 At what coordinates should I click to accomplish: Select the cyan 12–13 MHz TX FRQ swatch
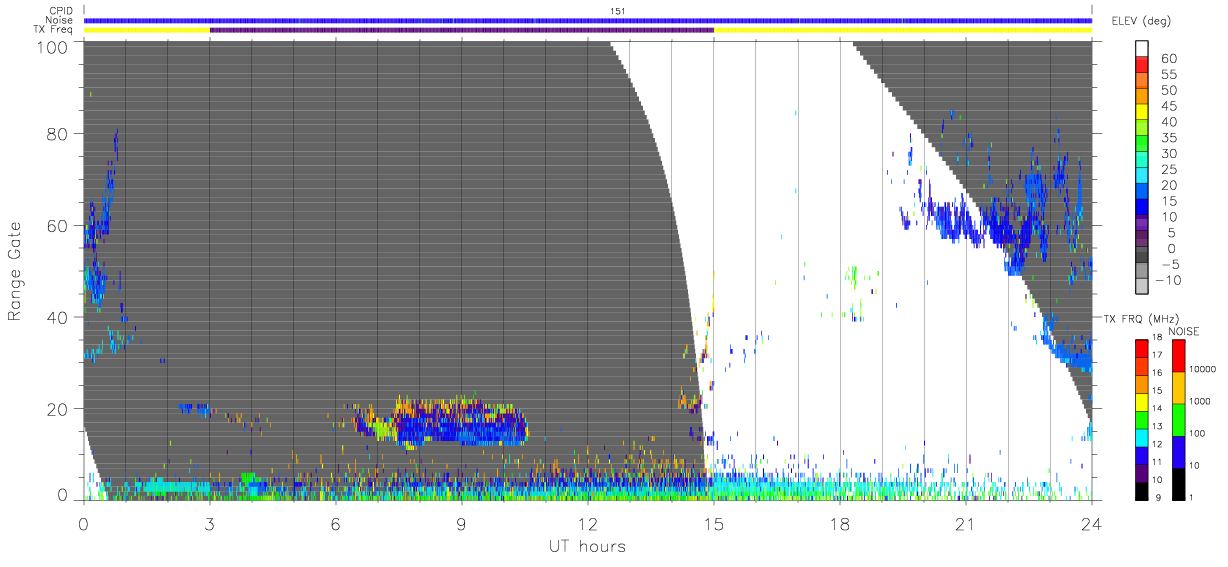[x=1142, y=438]
